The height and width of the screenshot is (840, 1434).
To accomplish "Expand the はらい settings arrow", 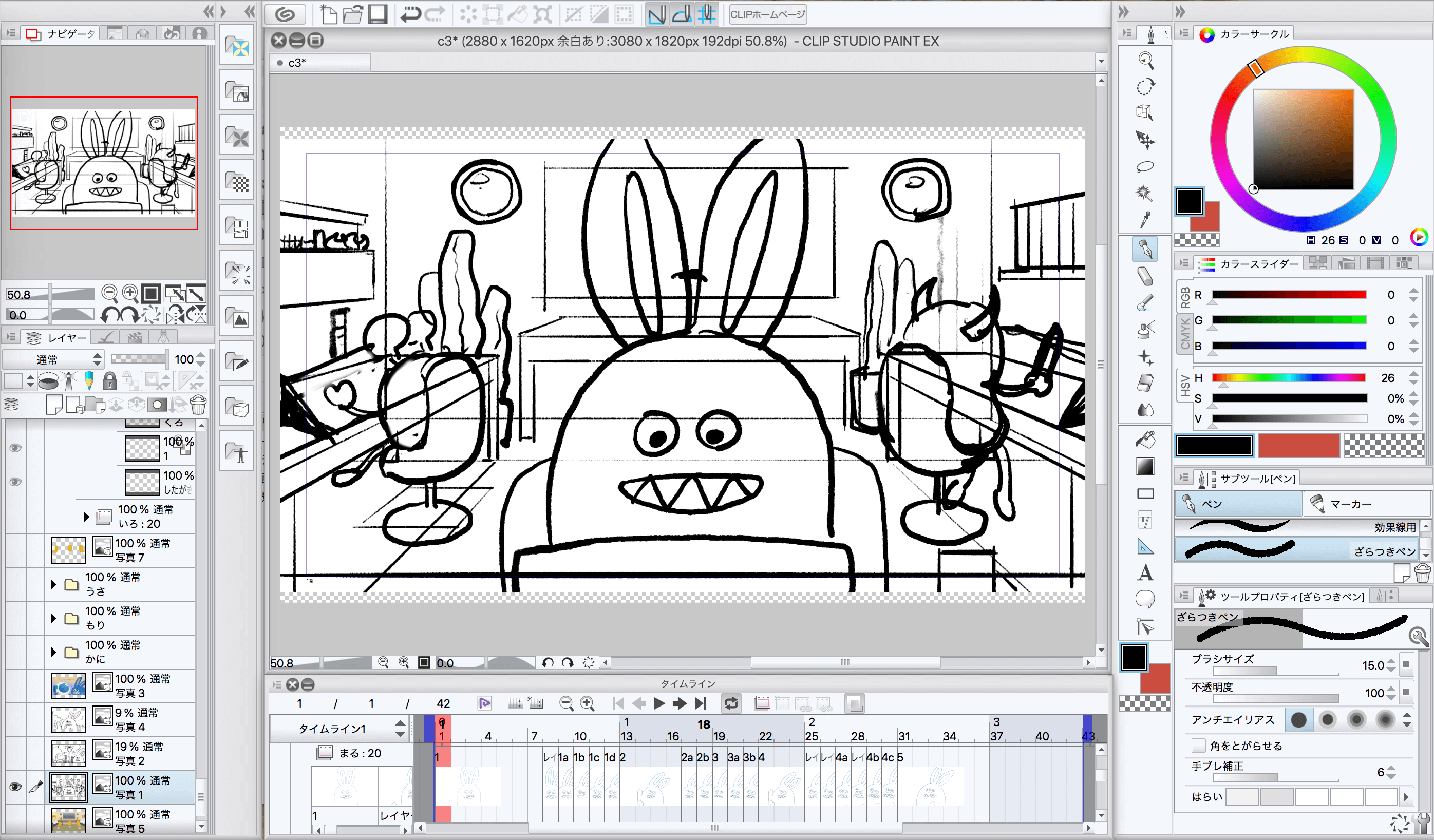I will (1407, 797).
